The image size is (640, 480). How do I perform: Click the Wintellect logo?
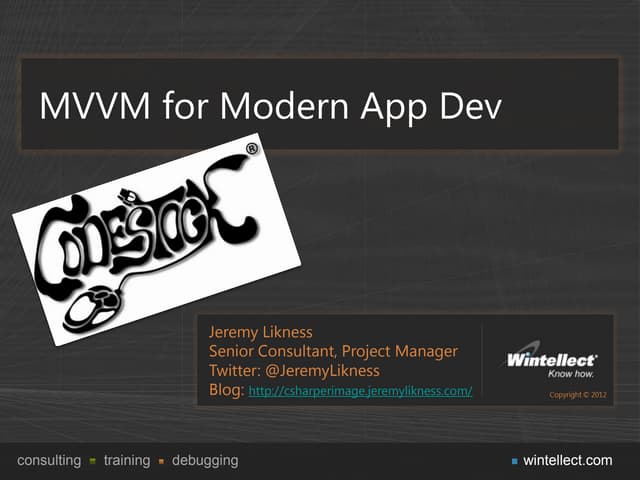[x=552, y=358]
